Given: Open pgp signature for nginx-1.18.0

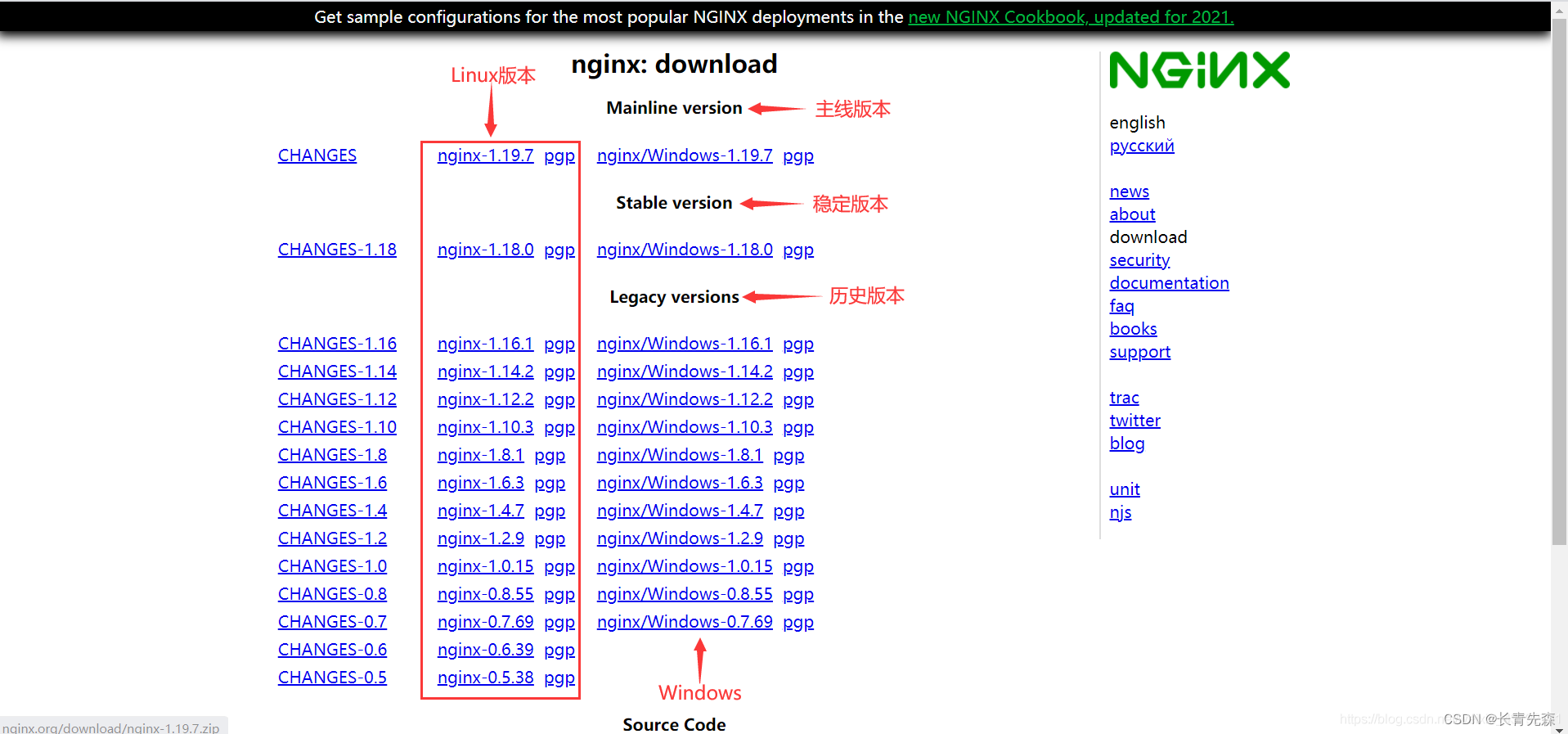Looking at the screenshot, I should [x=559, y=250].
